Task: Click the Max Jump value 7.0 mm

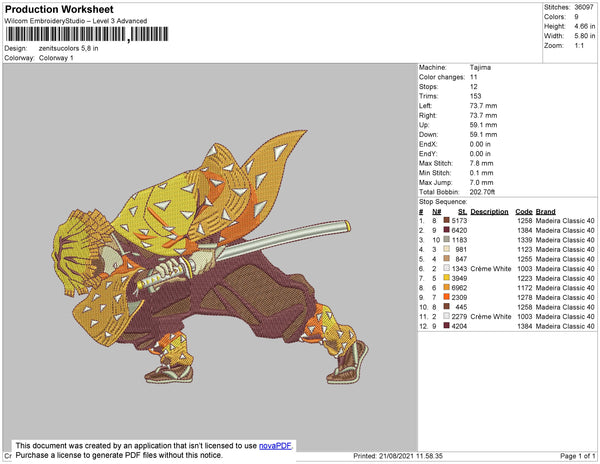Action: (481, 182)
